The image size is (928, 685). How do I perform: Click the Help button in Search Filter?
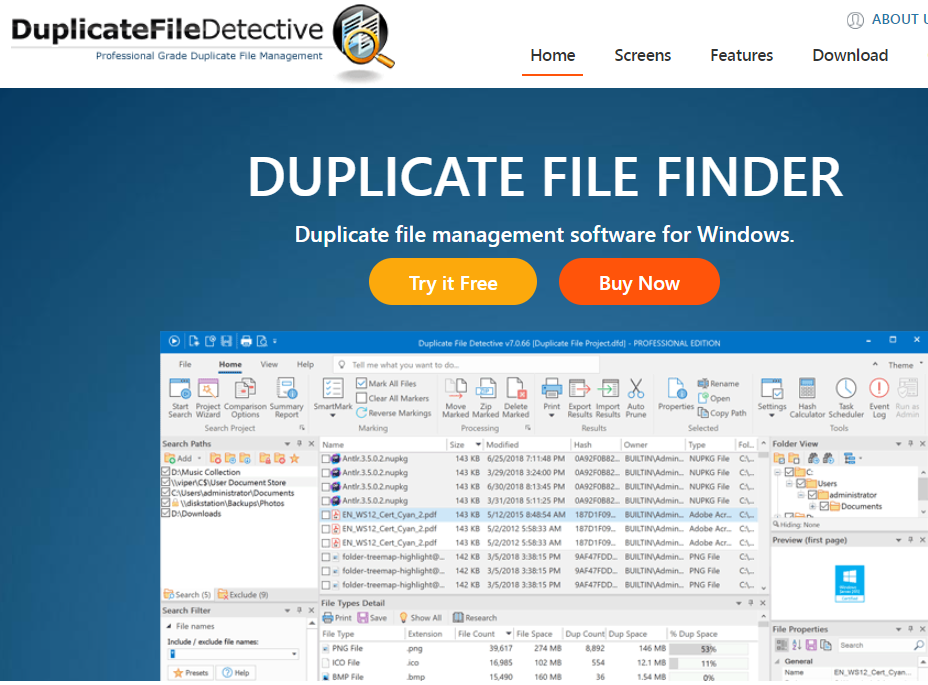click(x=236, y=673)
